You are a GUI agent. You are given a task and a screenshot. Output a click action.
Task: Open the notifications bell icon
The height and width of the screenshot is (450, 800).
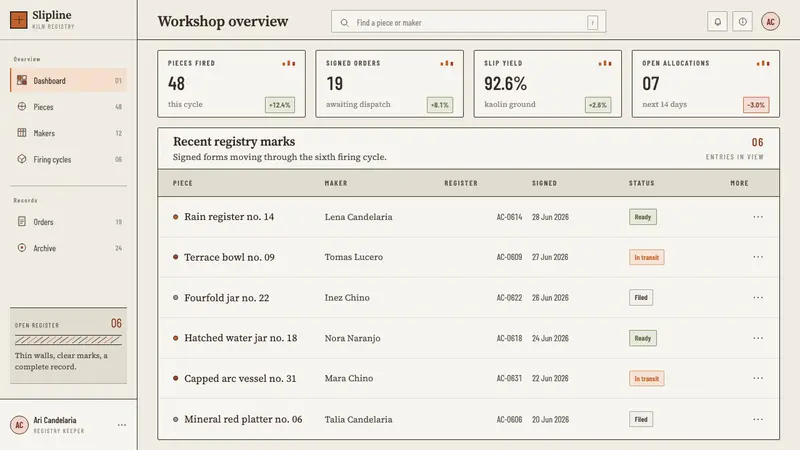[x=717, y=22]
